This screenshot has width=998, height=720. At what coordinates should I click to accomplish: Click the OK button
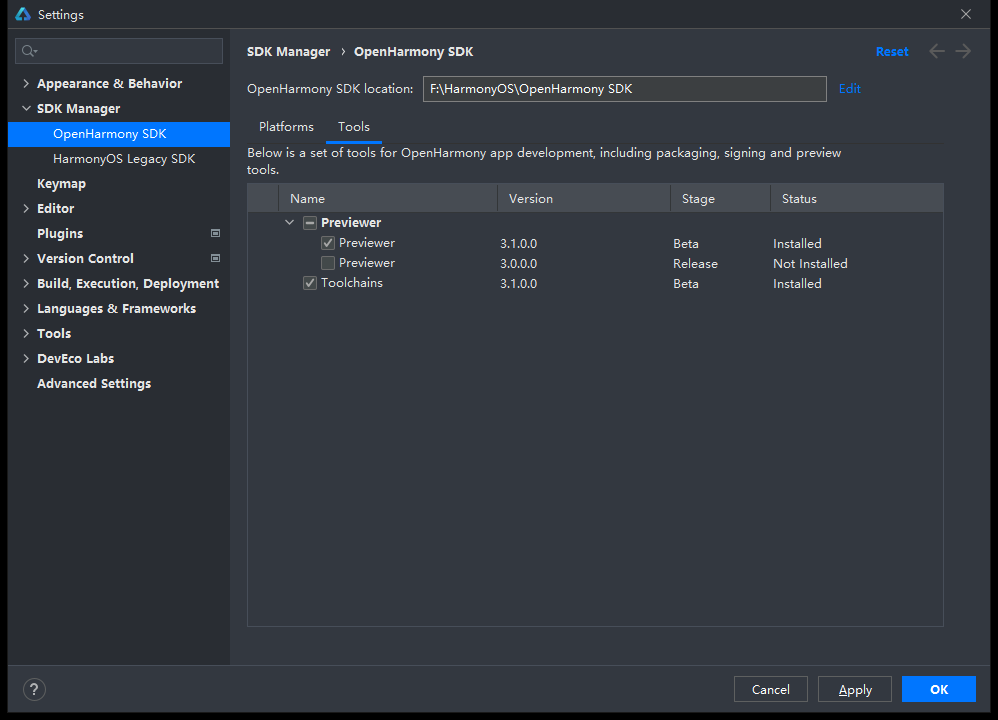pyautogui.click(x=939, y=689)
